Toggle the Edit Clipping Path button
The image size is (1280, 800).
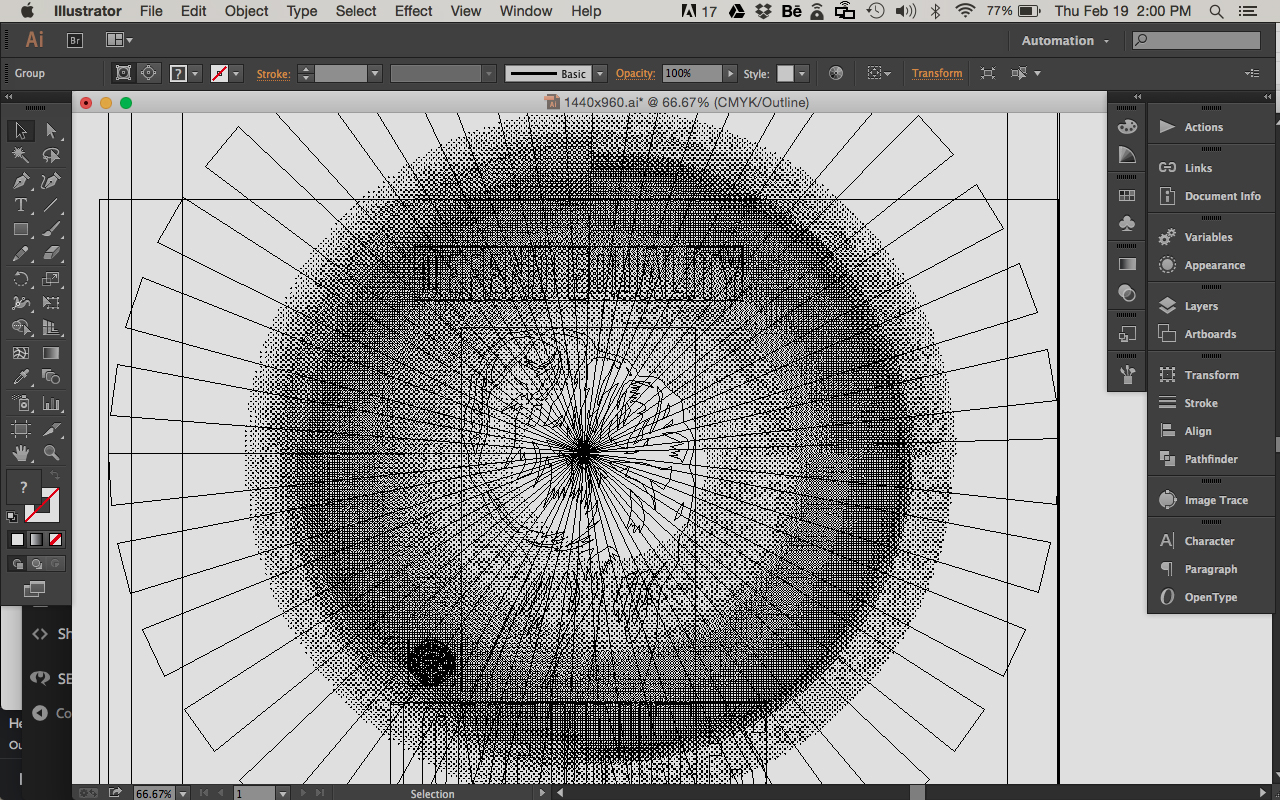pyautogui.click(x=123, y=73)
